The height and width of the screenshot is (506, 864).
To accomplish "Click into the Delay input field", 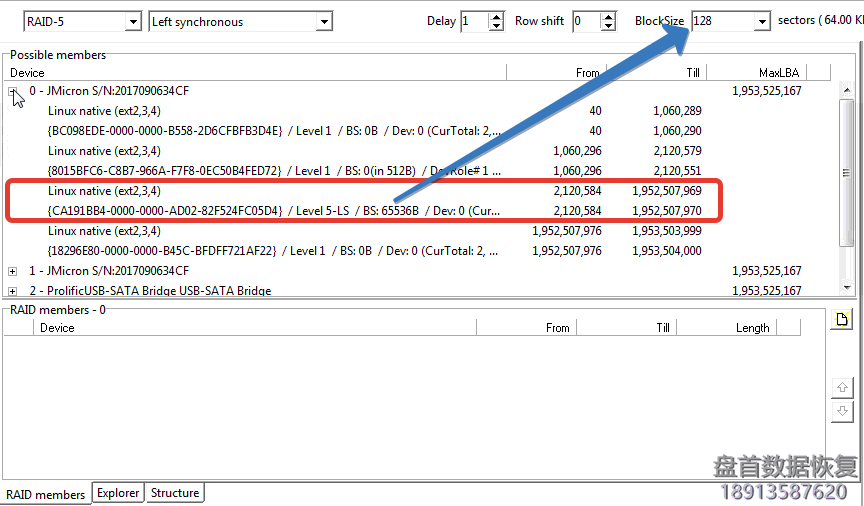I will coord(475,21).
